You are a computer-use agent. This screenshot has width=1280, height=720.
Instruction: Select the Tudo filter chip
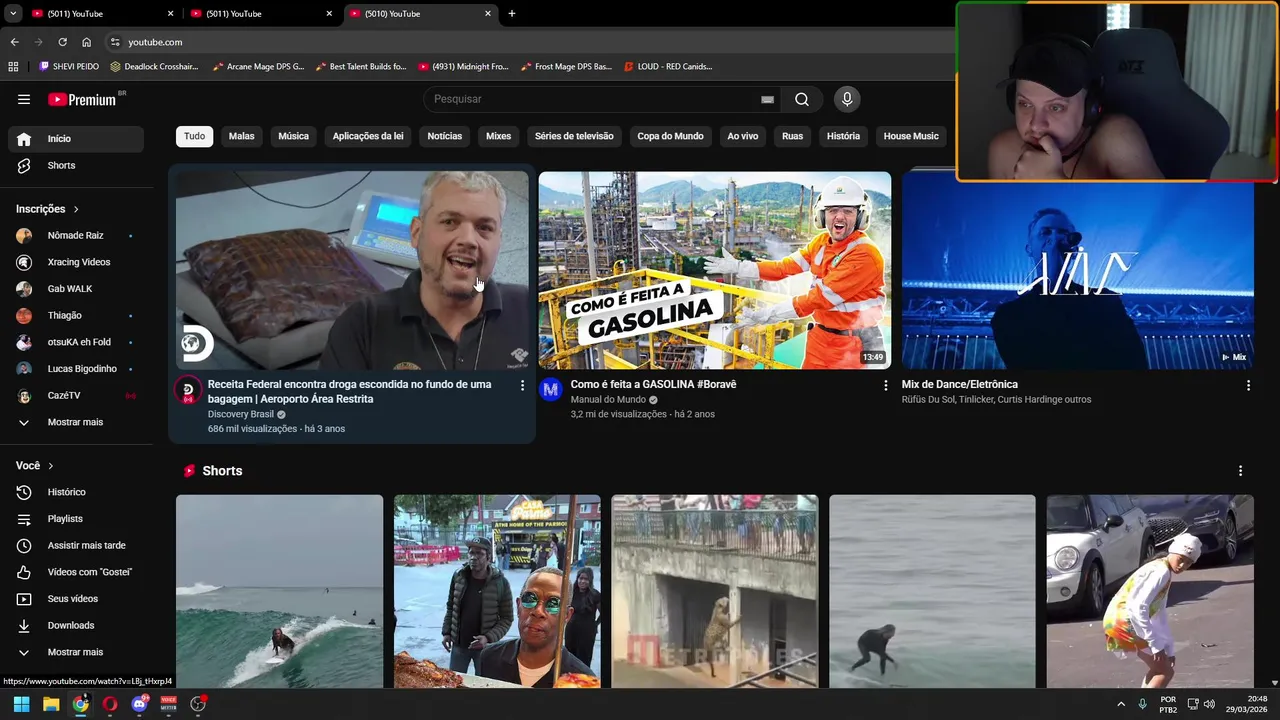194,136
